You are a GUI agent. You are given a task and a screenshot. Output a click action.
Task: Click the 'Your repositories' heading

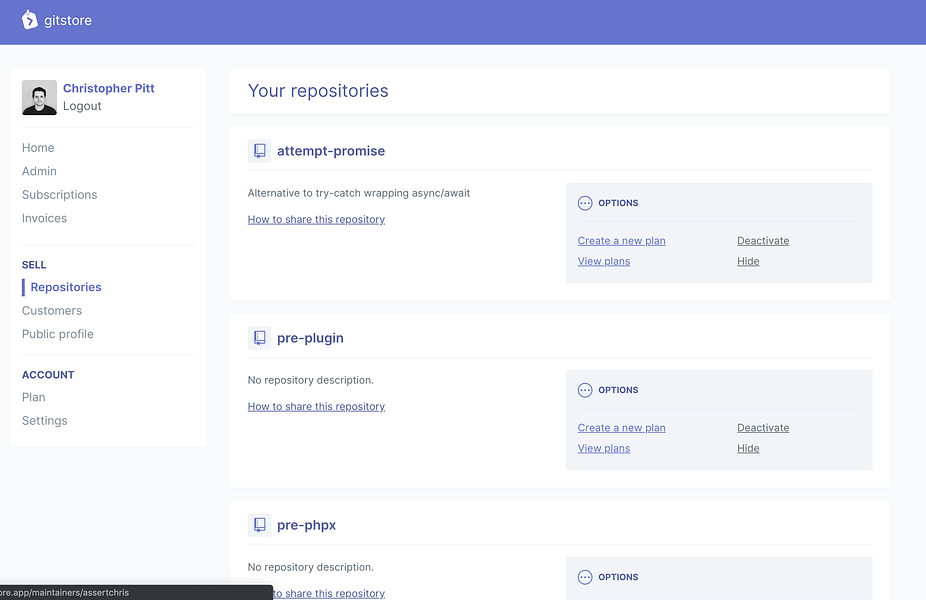click(x=318, y=91)
